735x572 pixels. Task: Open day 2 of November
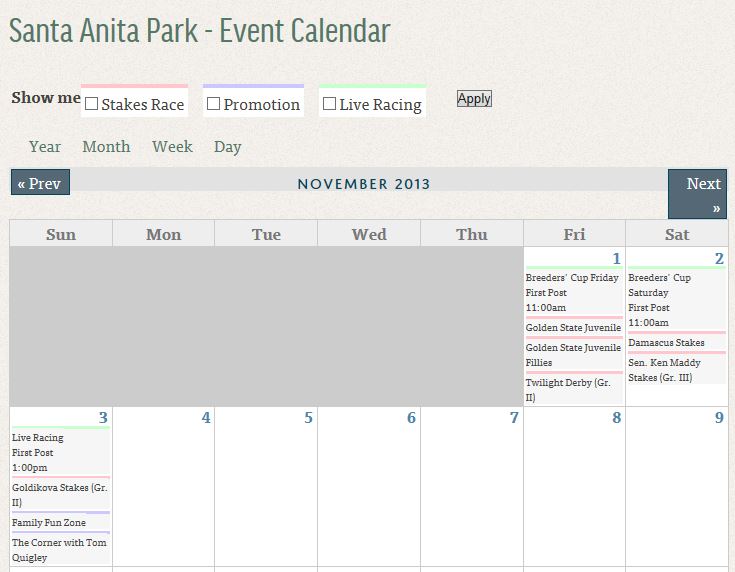[719, 258]
